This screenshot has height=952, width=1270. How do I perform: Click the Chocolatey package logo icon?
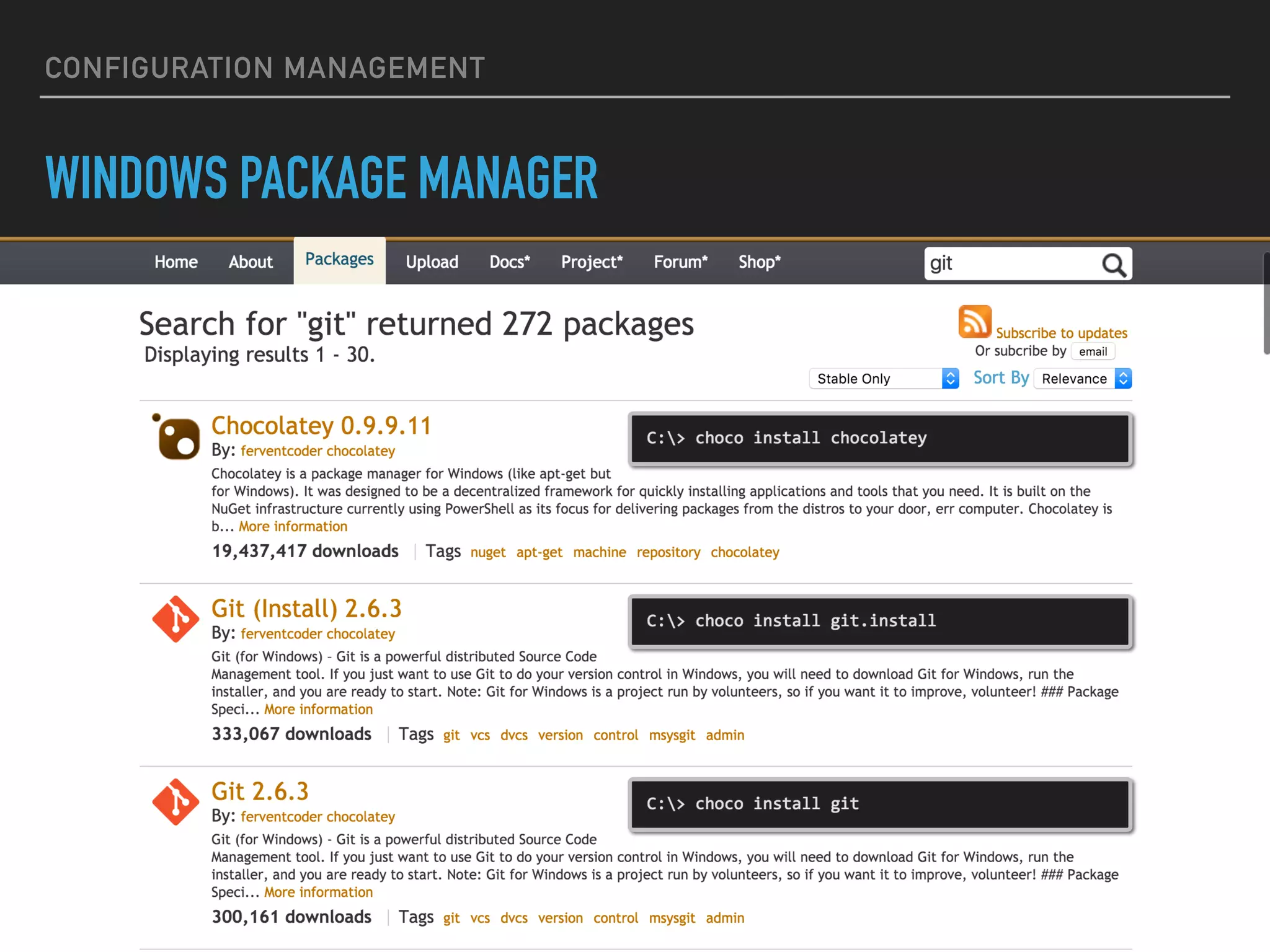pyautogui.click(x=176, y=437)
